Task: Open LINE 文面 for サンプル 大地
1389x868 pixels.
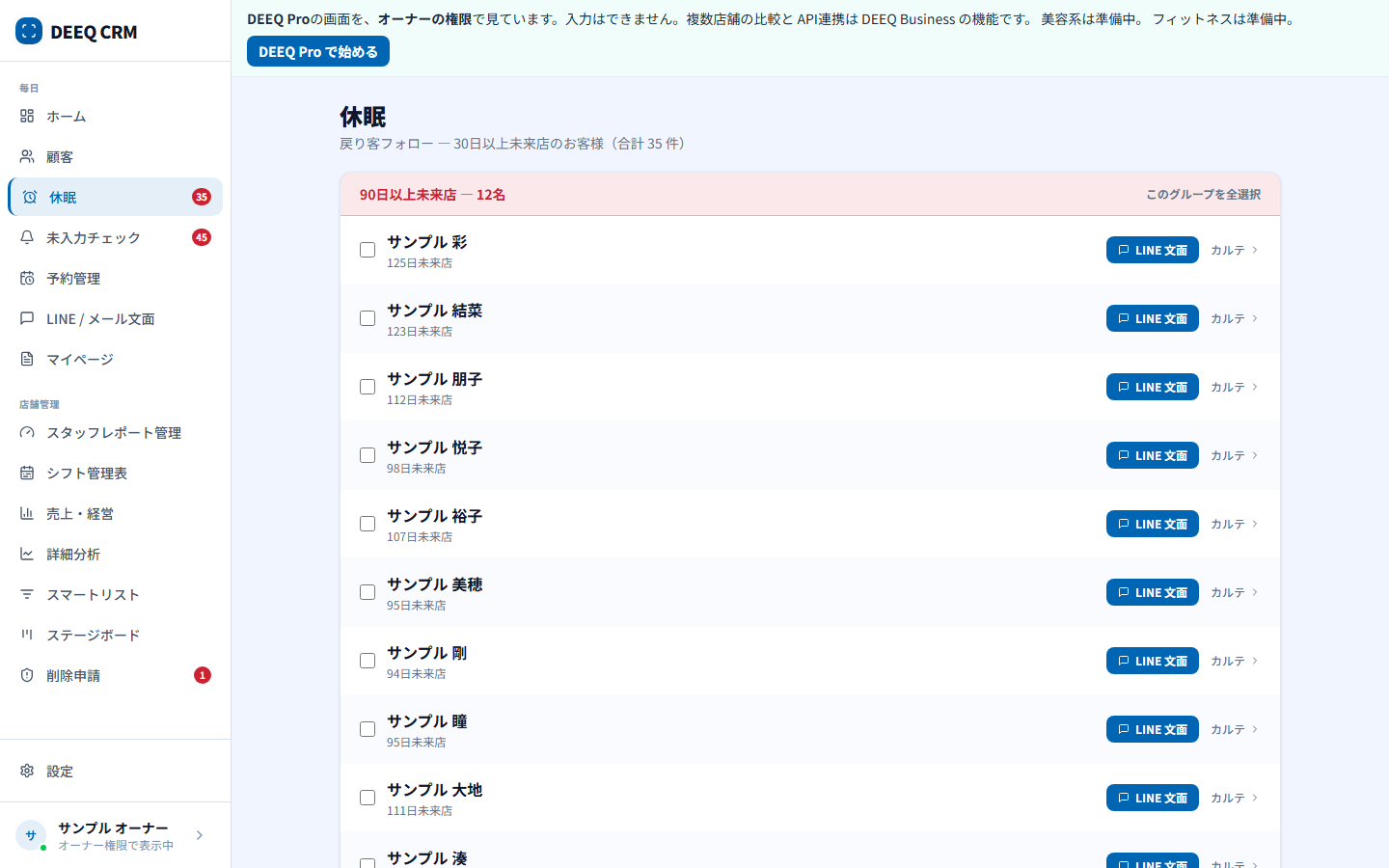Action: (1153, 798)
